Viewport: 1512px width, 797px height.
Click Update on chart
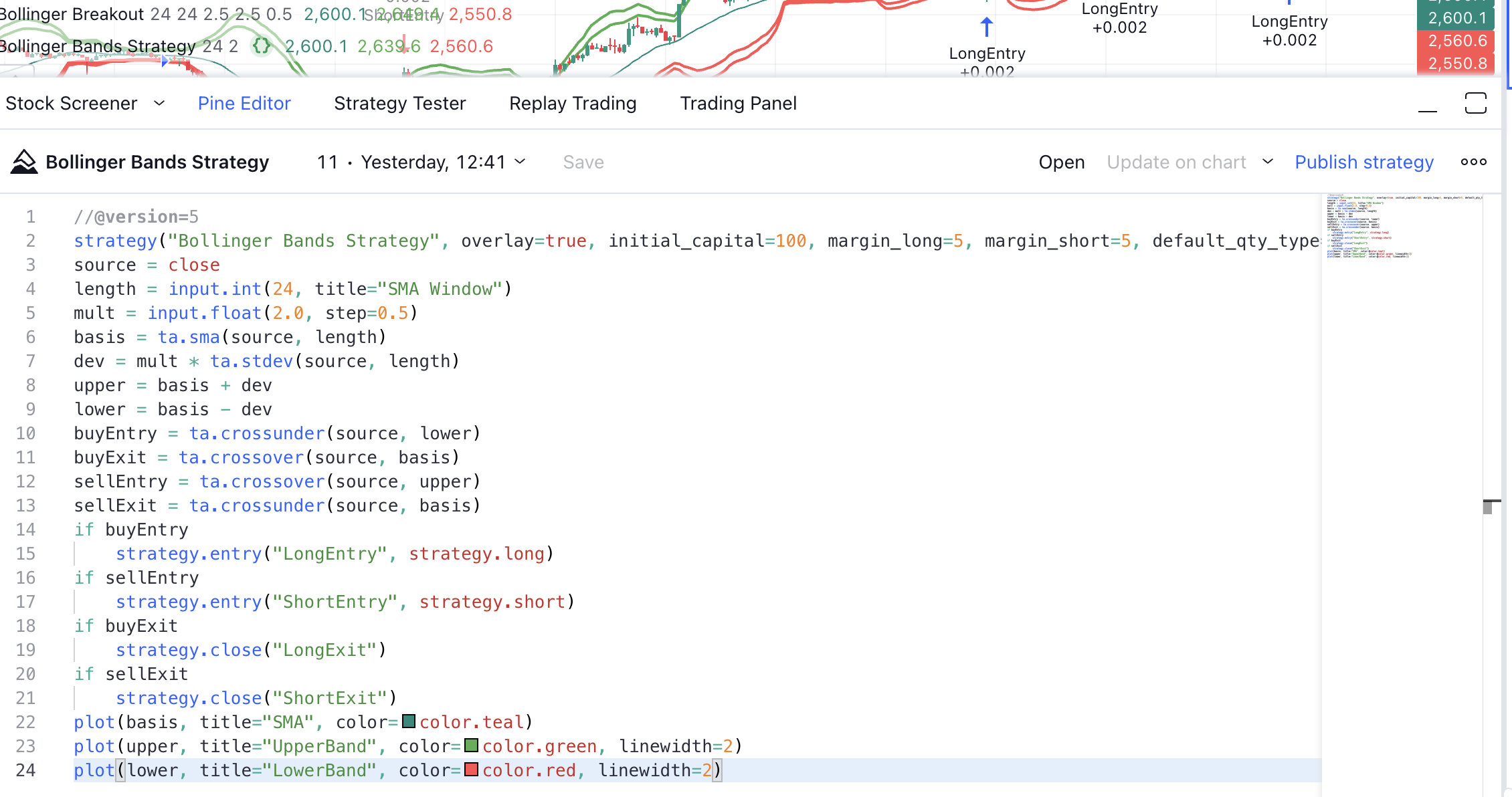click(x=1176, y=162)
